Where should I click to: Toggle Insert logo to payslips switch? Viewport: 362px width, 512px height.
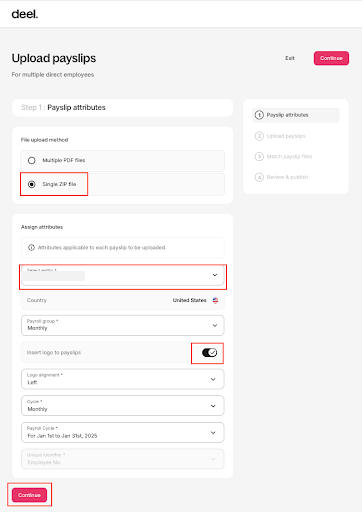pos(210,352)
